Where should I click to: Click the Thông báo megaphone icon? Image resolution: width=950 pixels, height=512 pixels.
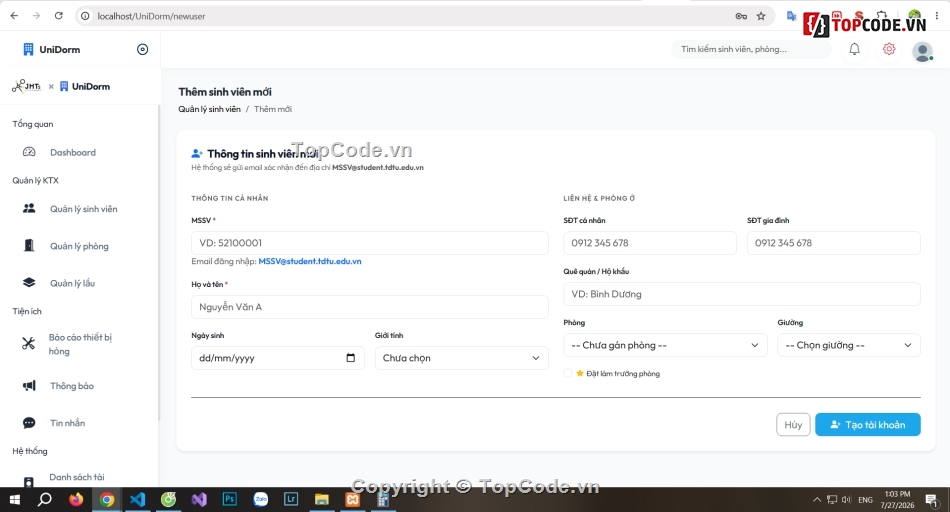click(29, 385)
